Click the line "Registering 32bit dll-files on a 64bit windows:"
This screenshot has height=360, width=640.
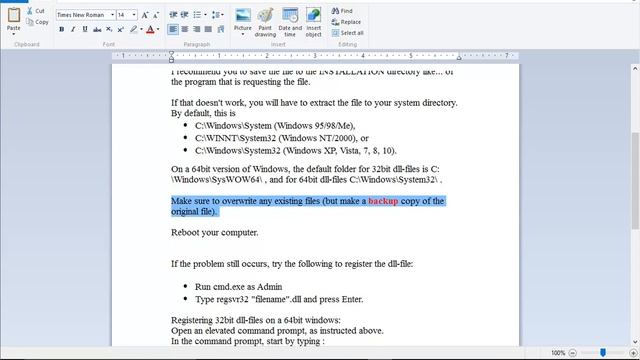(256, 320)
